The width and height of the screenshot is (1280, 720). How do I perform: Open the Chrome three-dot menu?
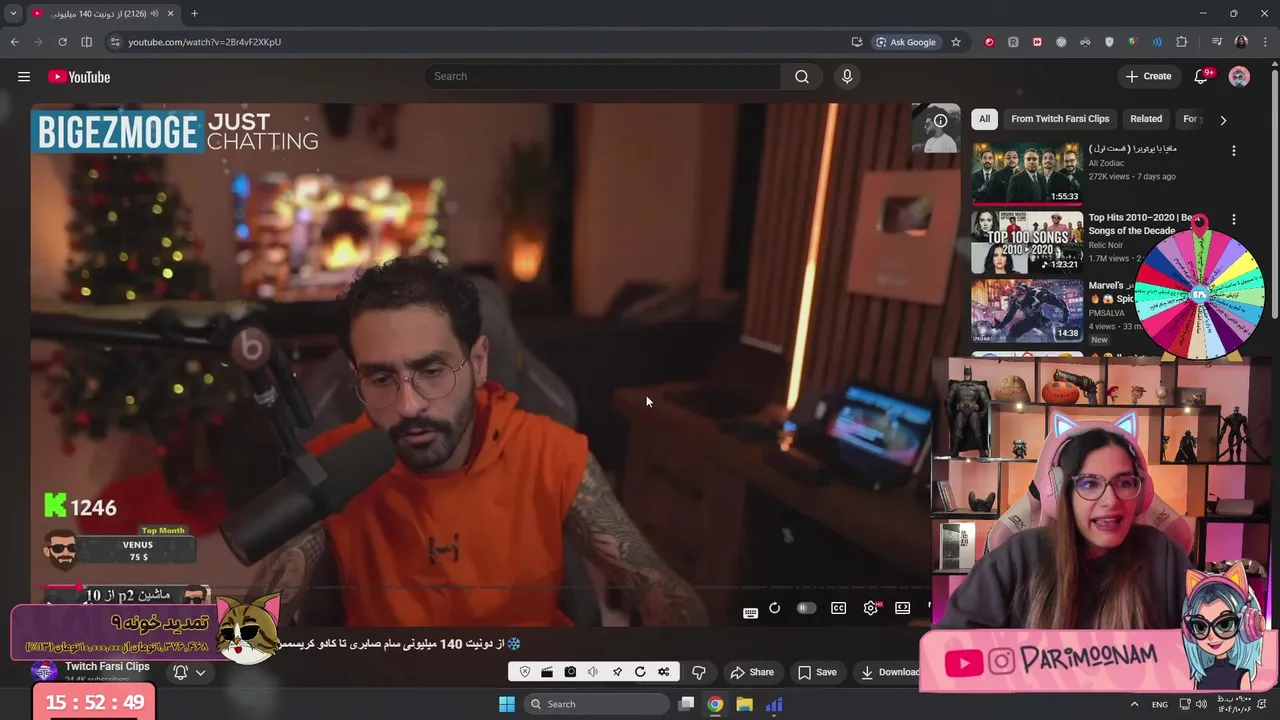point(1265,42)
